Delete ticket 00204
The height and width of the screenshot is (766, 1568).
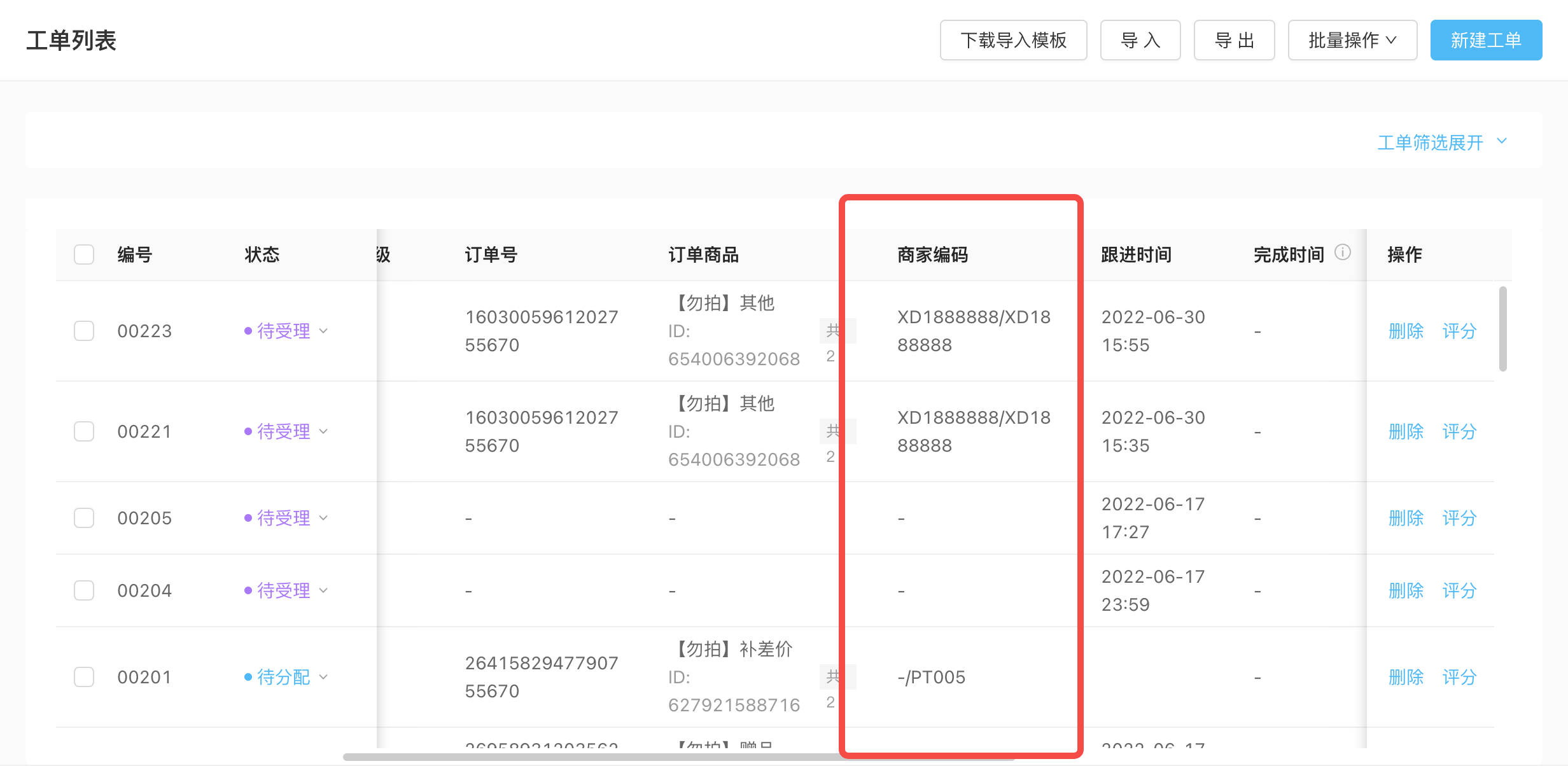point(1406,590)
